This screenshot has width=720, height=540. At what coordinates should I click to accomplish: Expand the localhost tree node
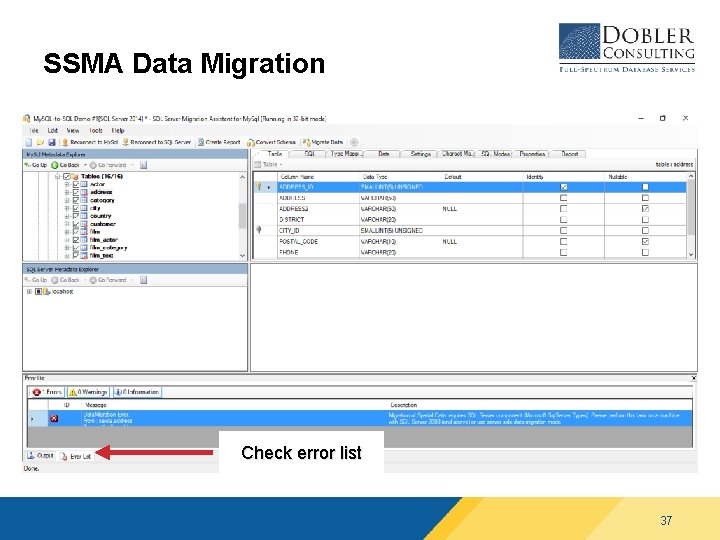pyautogui.click(x=29, y=292)
